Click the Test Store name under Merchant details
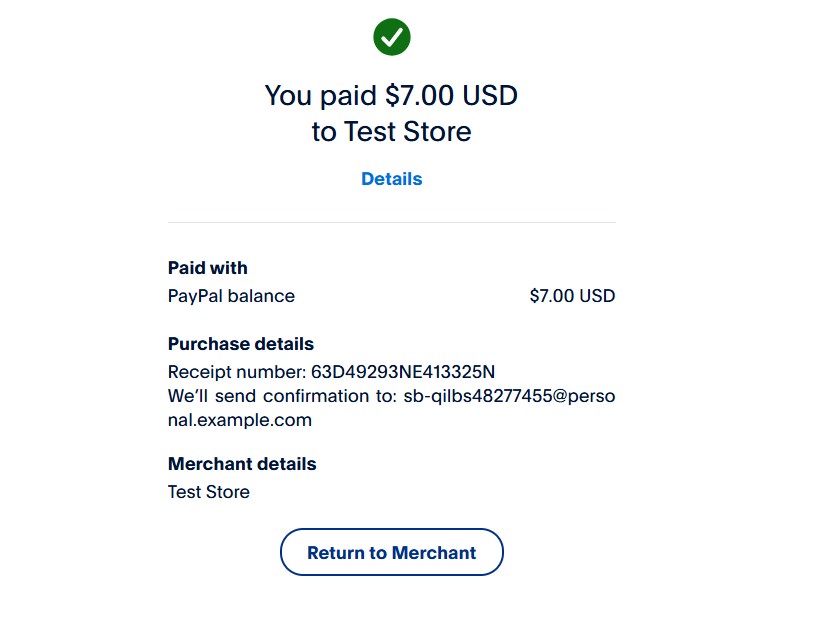The width and height of the screenshot is (814, 643). [x=208, y=491]
